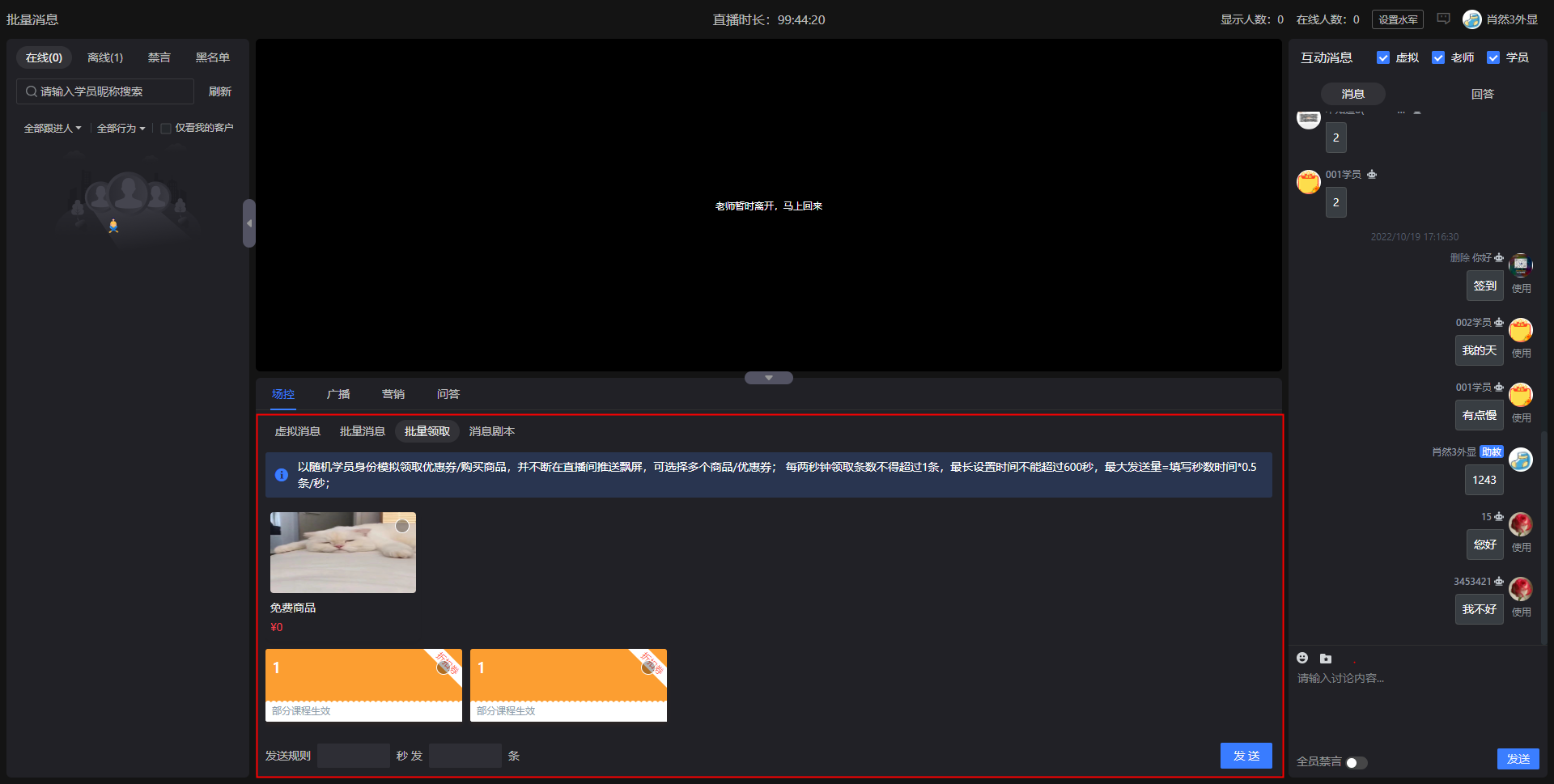Open the 全部跟进人 dropdown
The width and height of the screenshot is (1554, 784).
pos(53,128)
